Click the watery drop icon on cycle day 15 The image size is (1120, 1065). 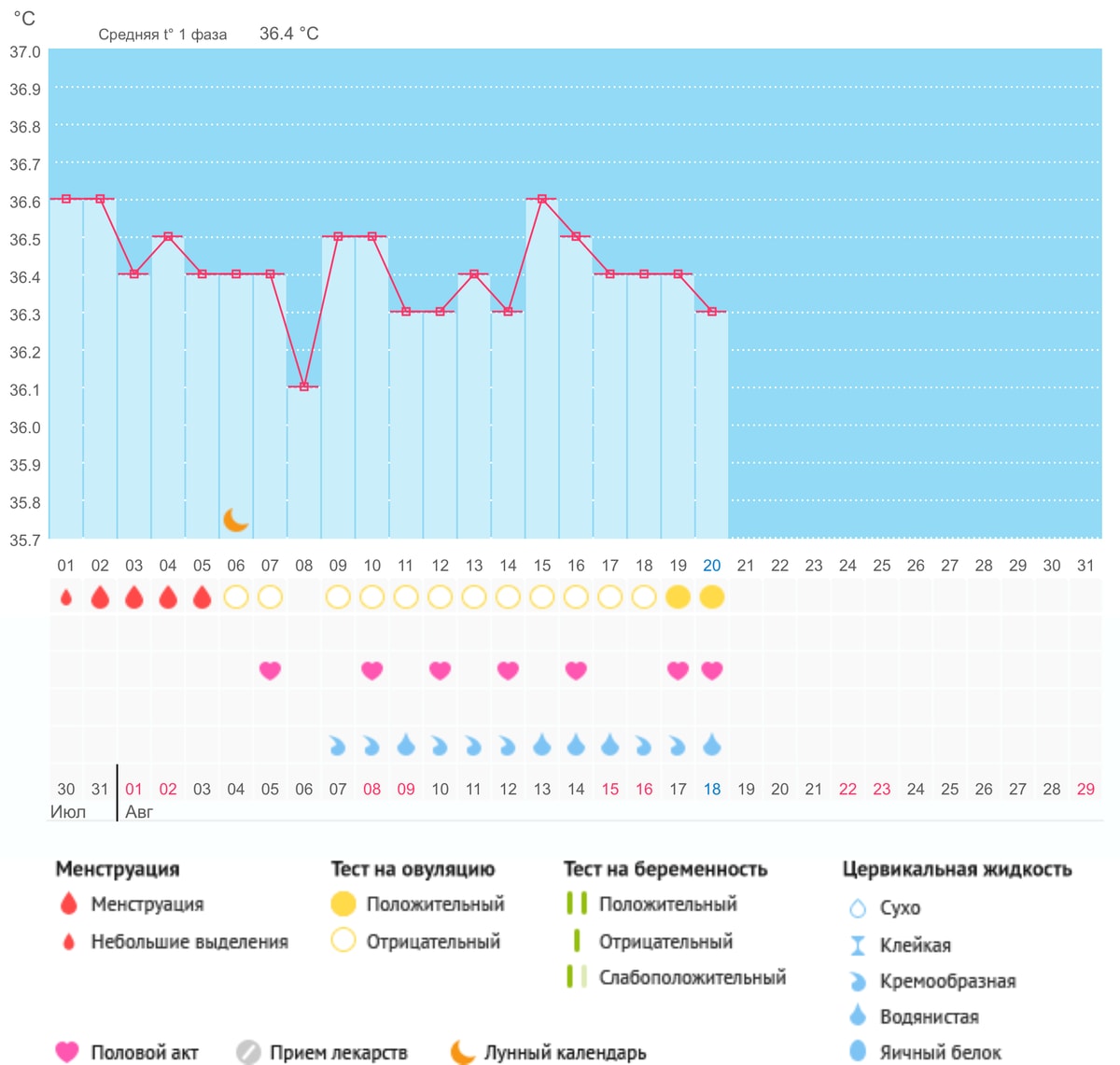[542, 744]
